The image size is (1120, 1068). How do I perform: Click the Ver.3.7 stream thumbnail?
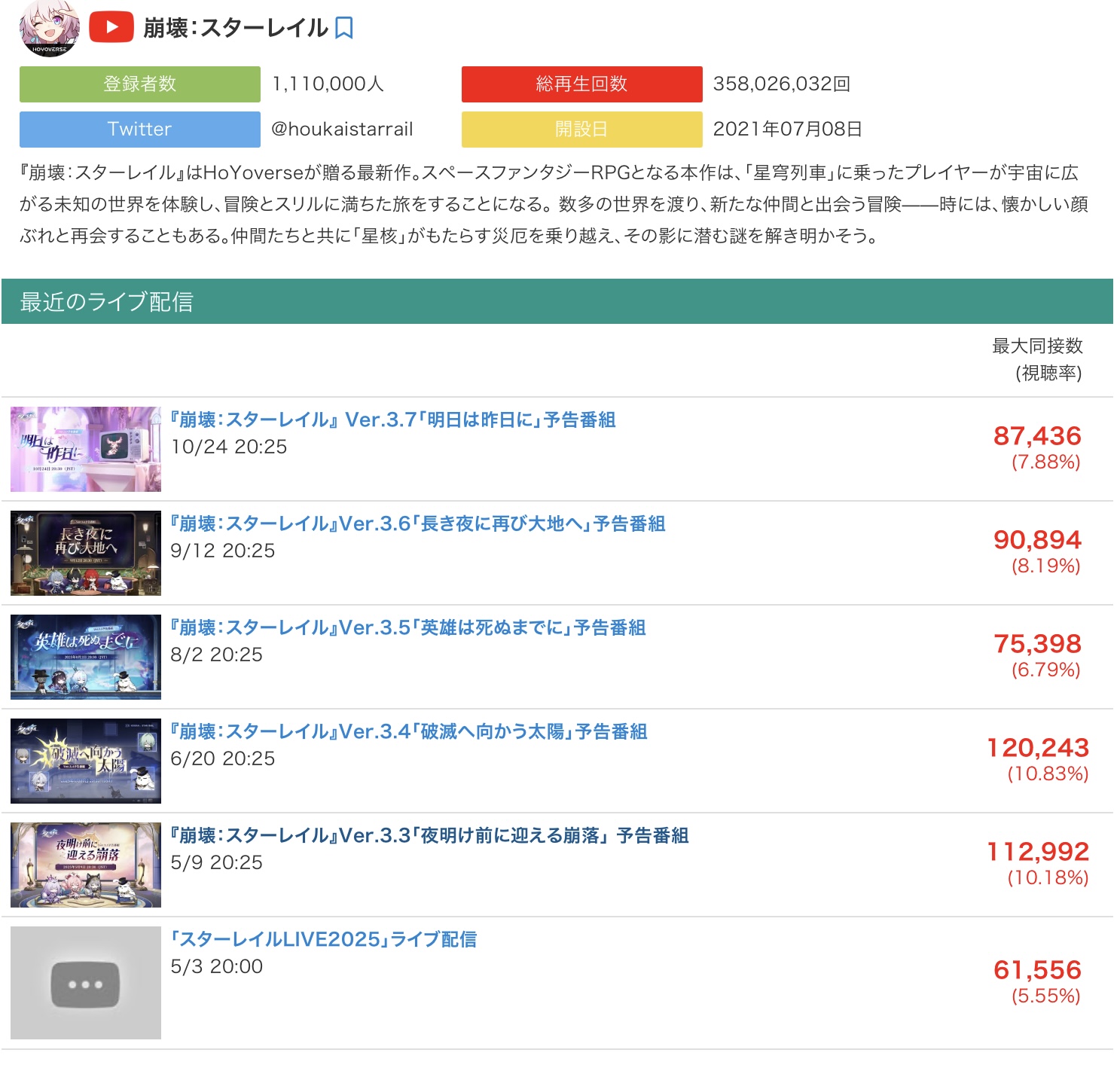click(x=86, y=449)
